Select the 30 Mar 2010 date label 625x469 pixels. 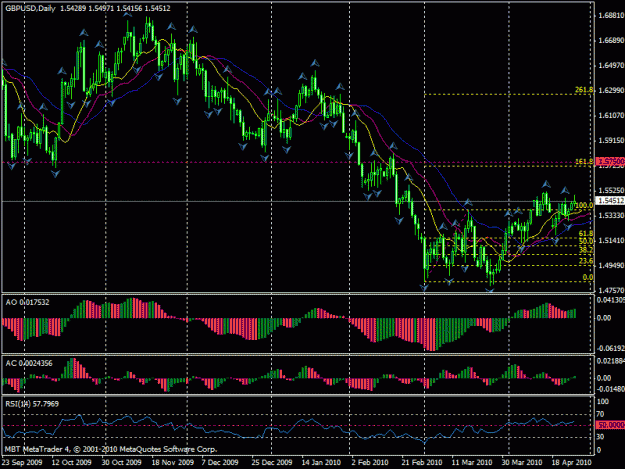[522, 463]
